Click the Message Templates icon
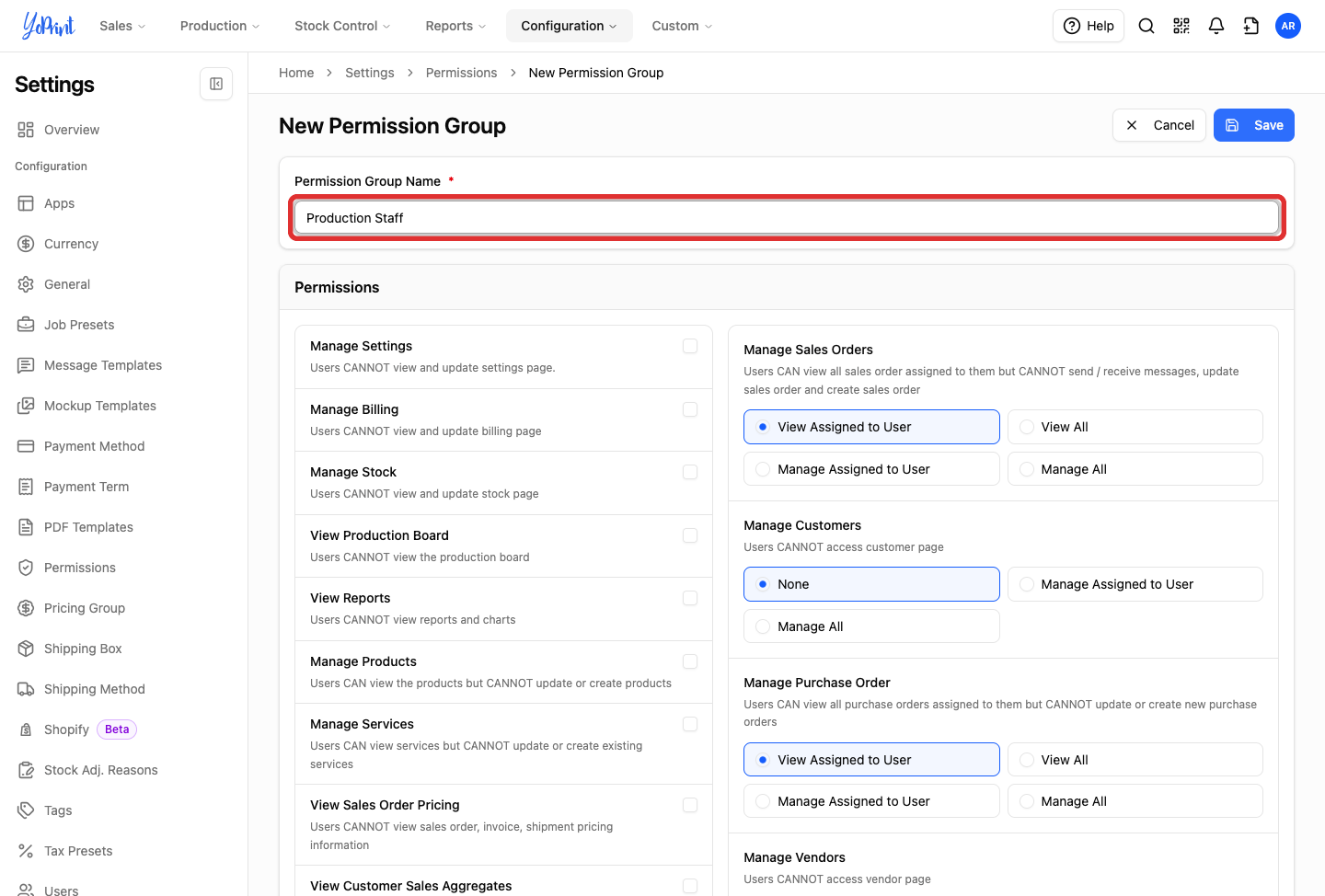The image size is (1325, 896). point(26,365)
